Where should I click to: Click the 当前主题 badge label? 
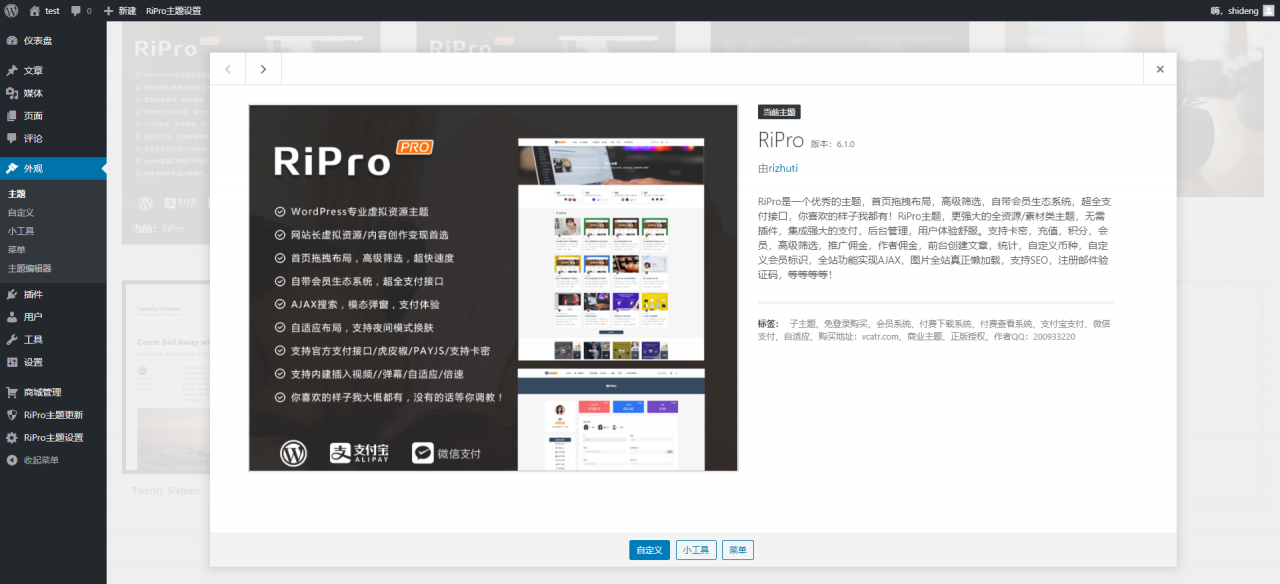point(779,112)
